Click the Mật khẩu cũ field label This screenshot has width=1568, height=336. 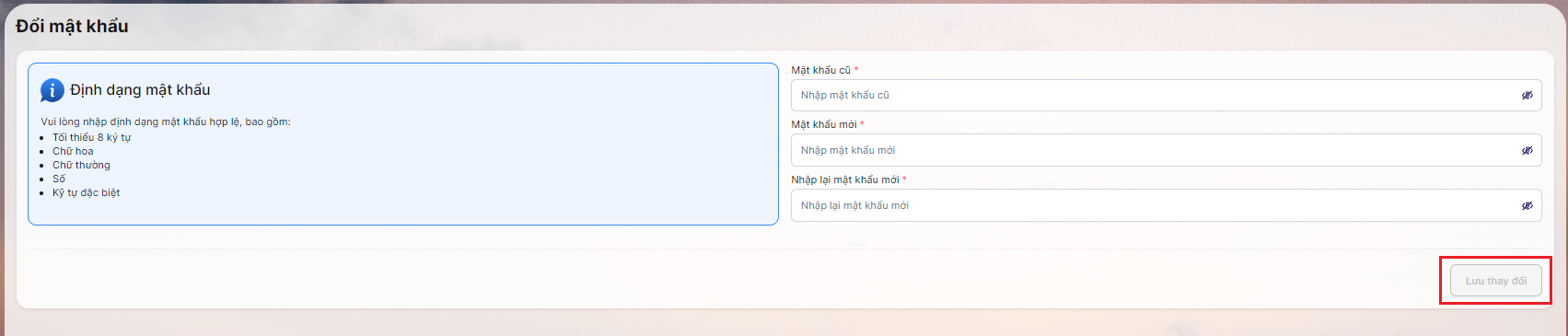pyautogui.click(x=820, y=70)
